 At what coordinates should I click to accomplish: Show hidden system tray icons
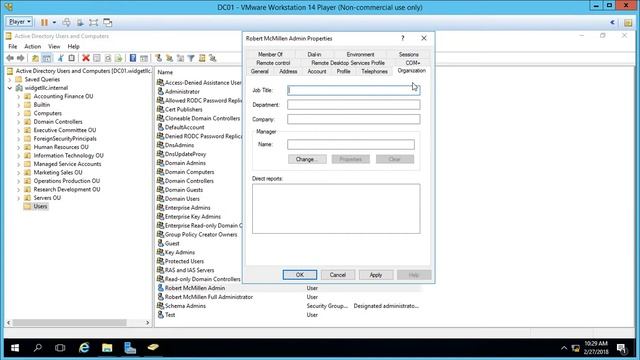coord(564,348)
